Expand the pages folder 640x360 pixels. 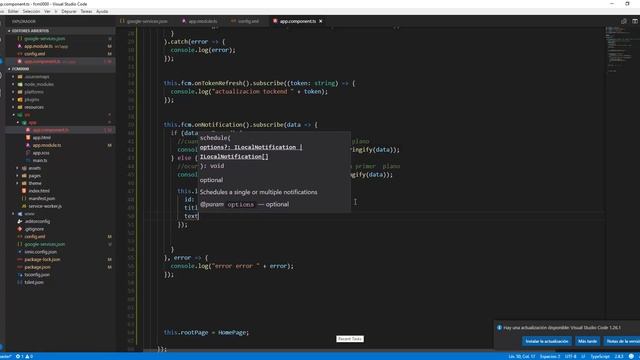(x=34, y=176)
